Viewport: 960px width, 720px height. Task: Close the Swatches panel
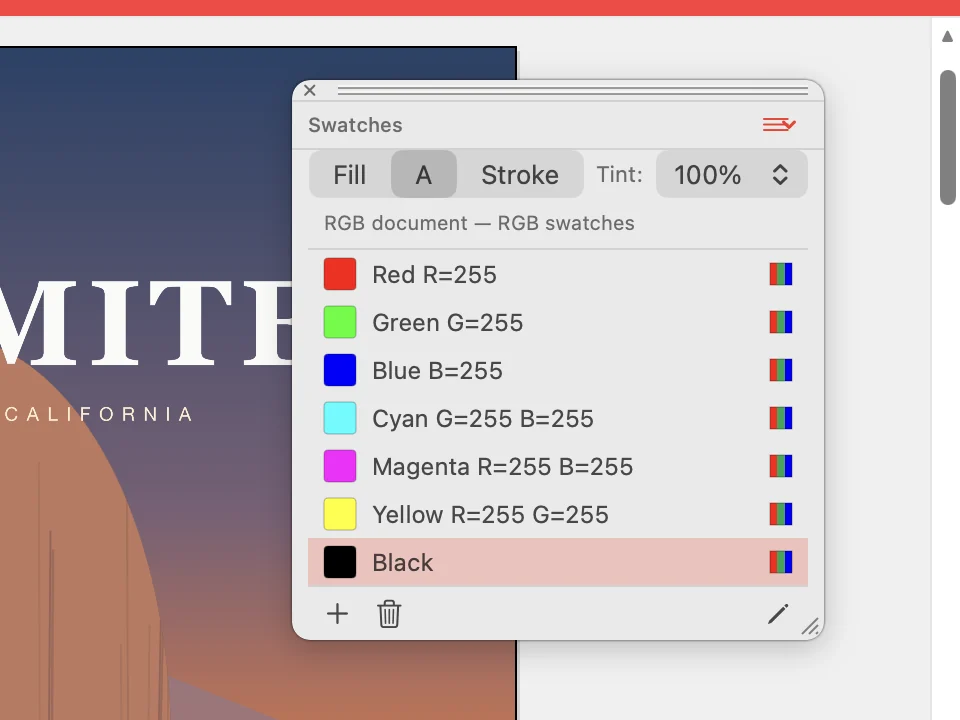(310, 91)
